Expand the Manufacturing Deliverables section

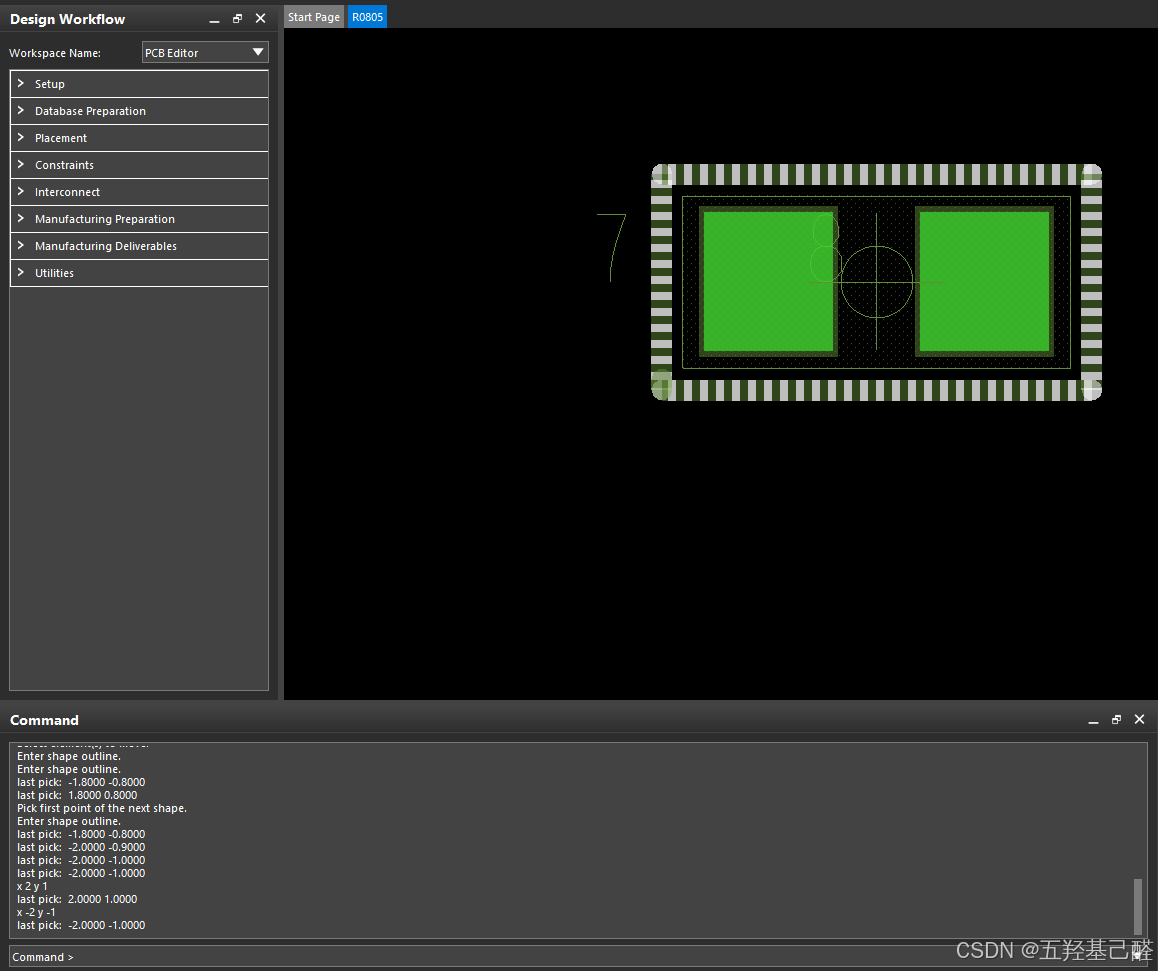point(139,246)
